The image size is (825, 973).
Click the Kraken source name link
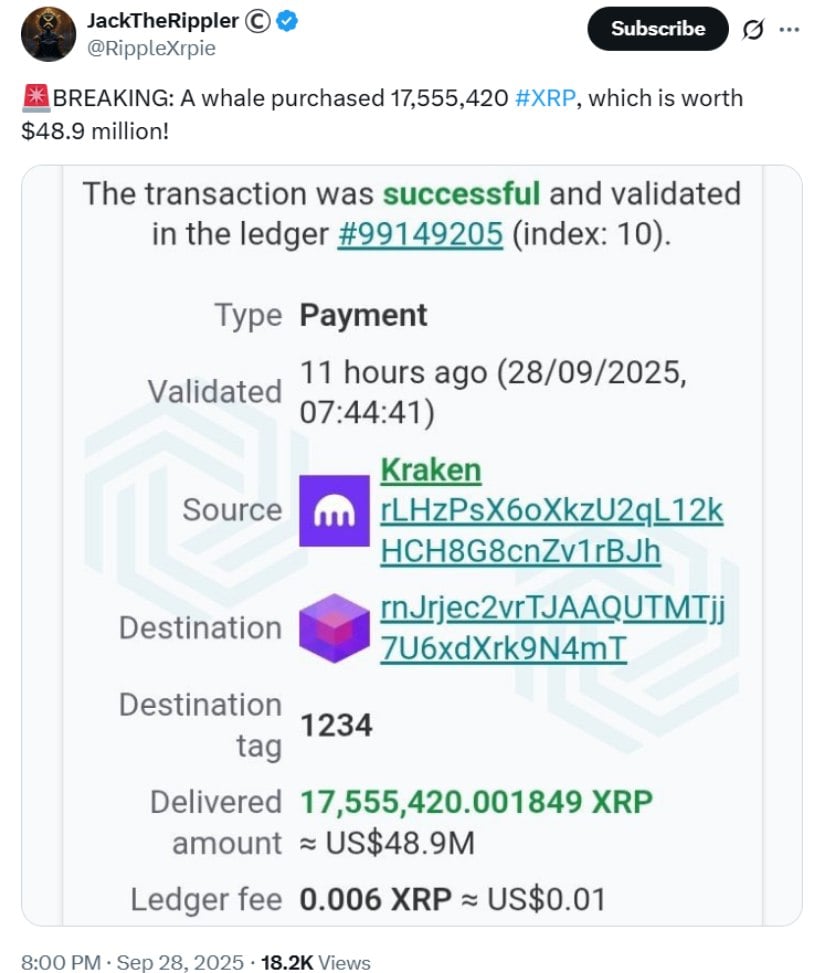[x=431, y=469]
